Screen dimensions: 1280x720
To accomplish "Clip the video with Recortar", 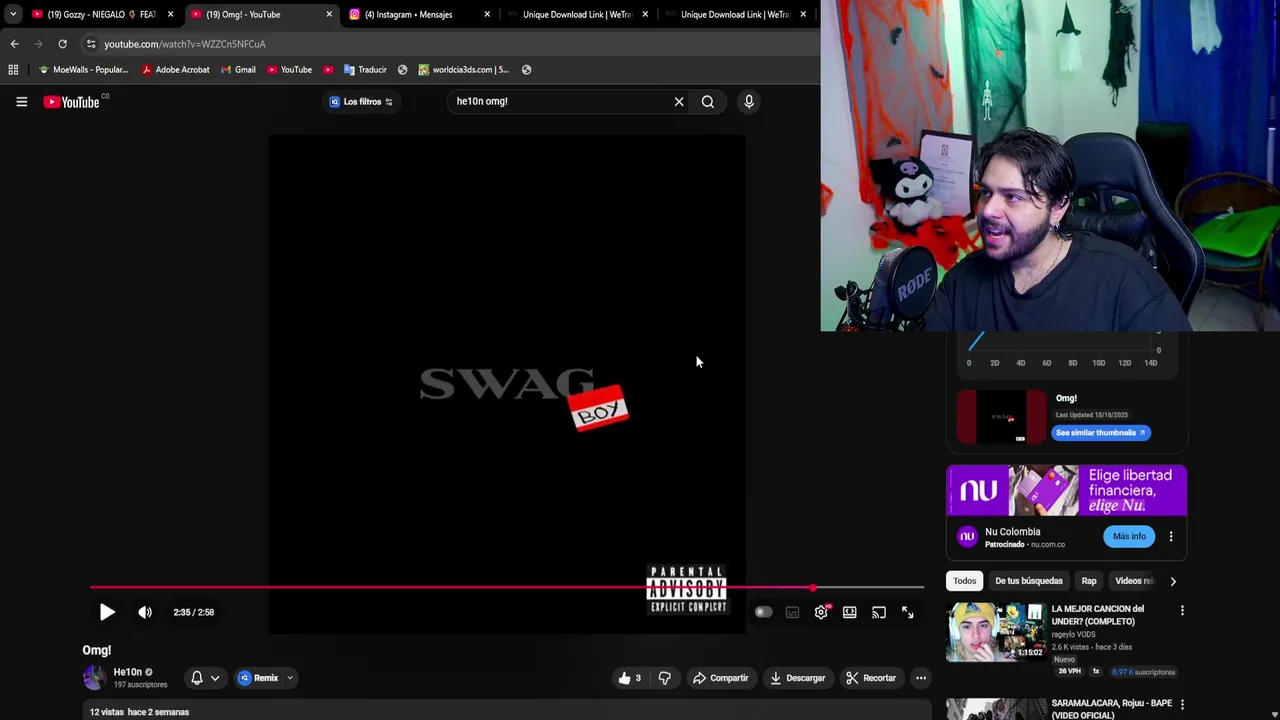I will coord(871,678).
